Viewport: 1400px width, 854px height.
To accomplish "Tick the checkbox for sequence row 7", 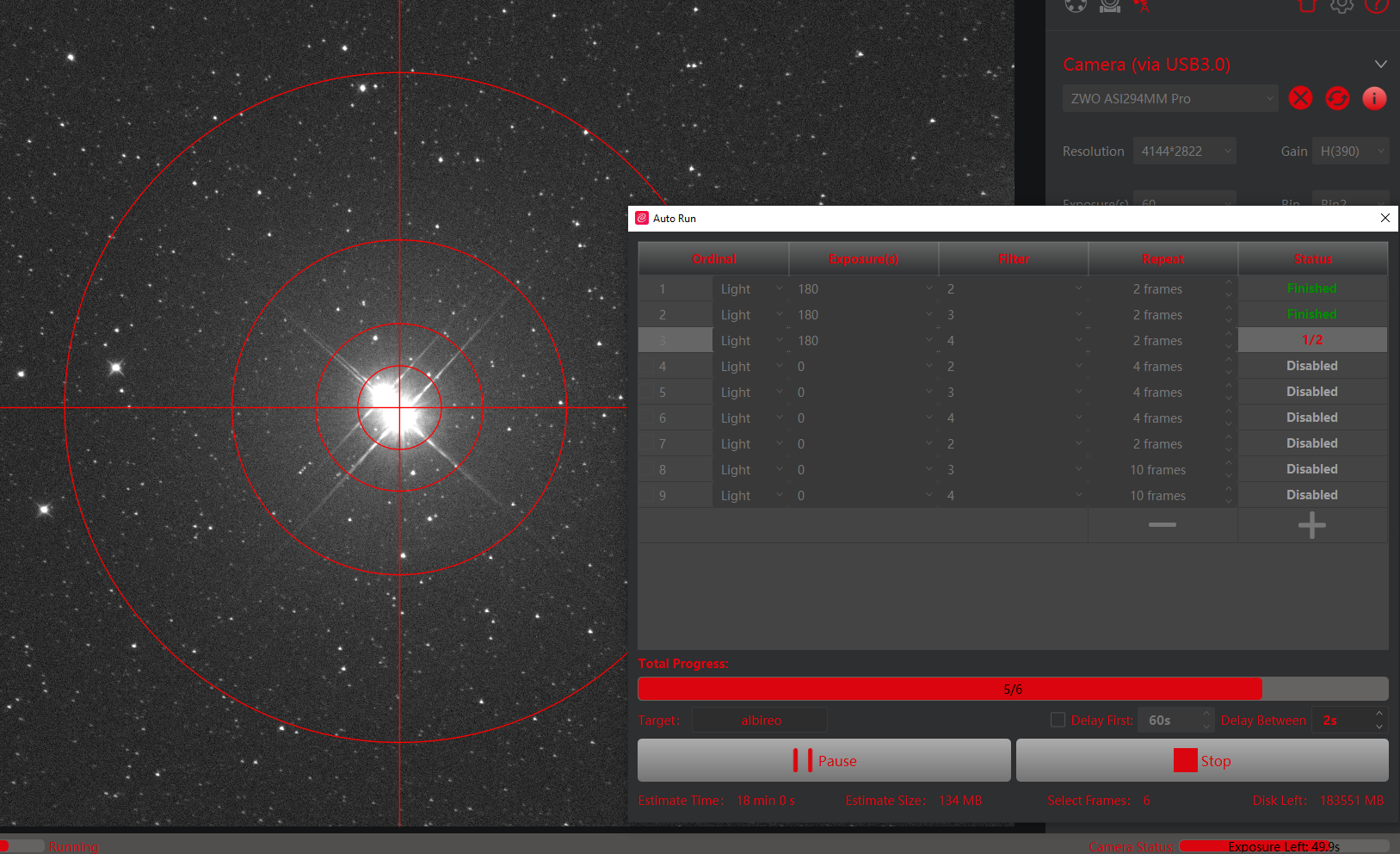I will [x=647, y=444].
